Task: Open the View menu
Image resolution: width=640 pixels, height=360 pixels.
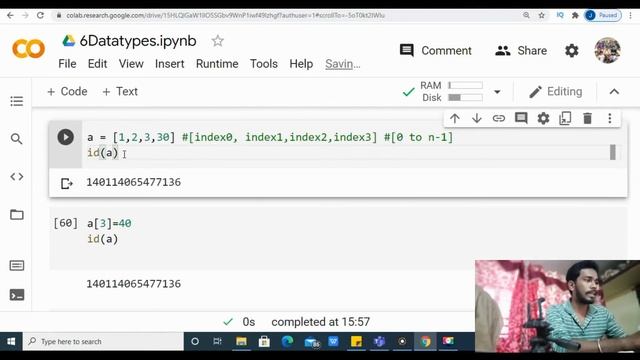Action: [131, 64]
